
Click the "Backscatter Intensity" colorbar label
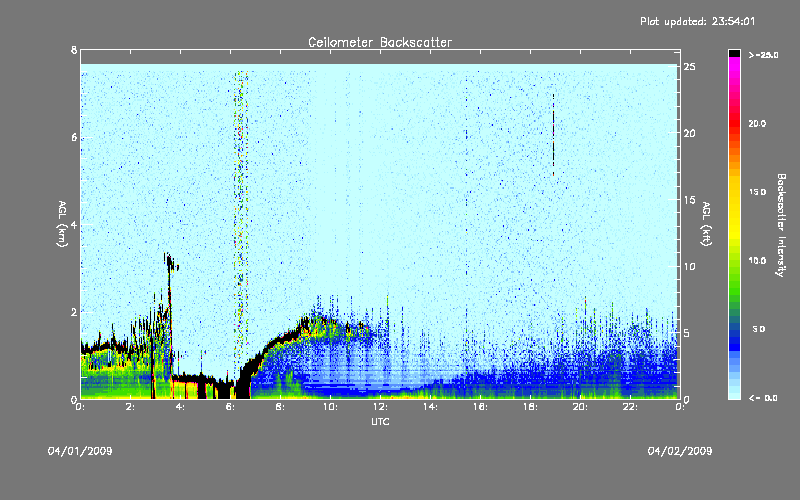click(781, 225)
